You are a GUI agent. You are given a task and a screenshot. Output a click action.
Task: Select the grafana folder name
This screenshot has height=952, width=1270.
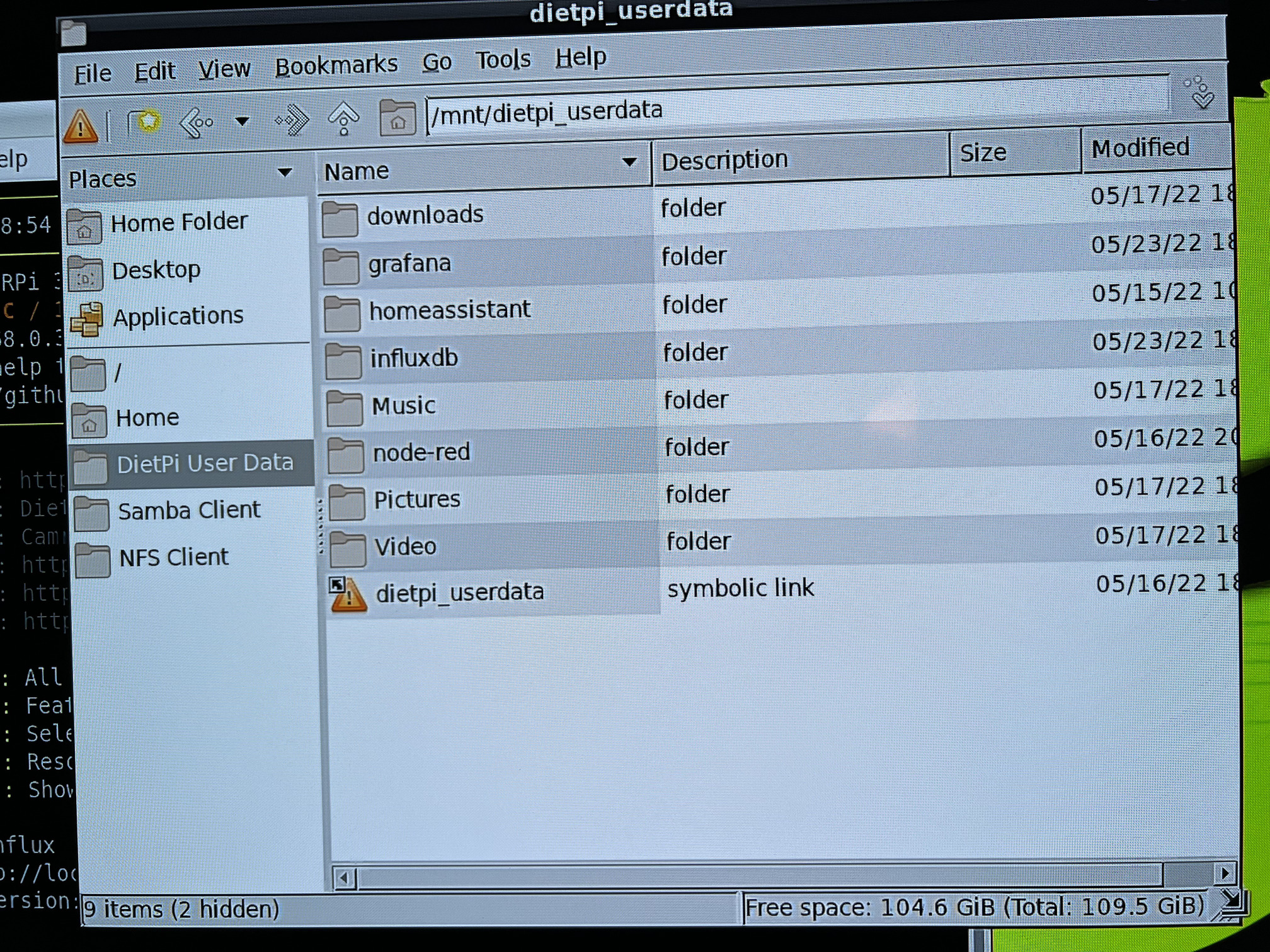(409, 263)
